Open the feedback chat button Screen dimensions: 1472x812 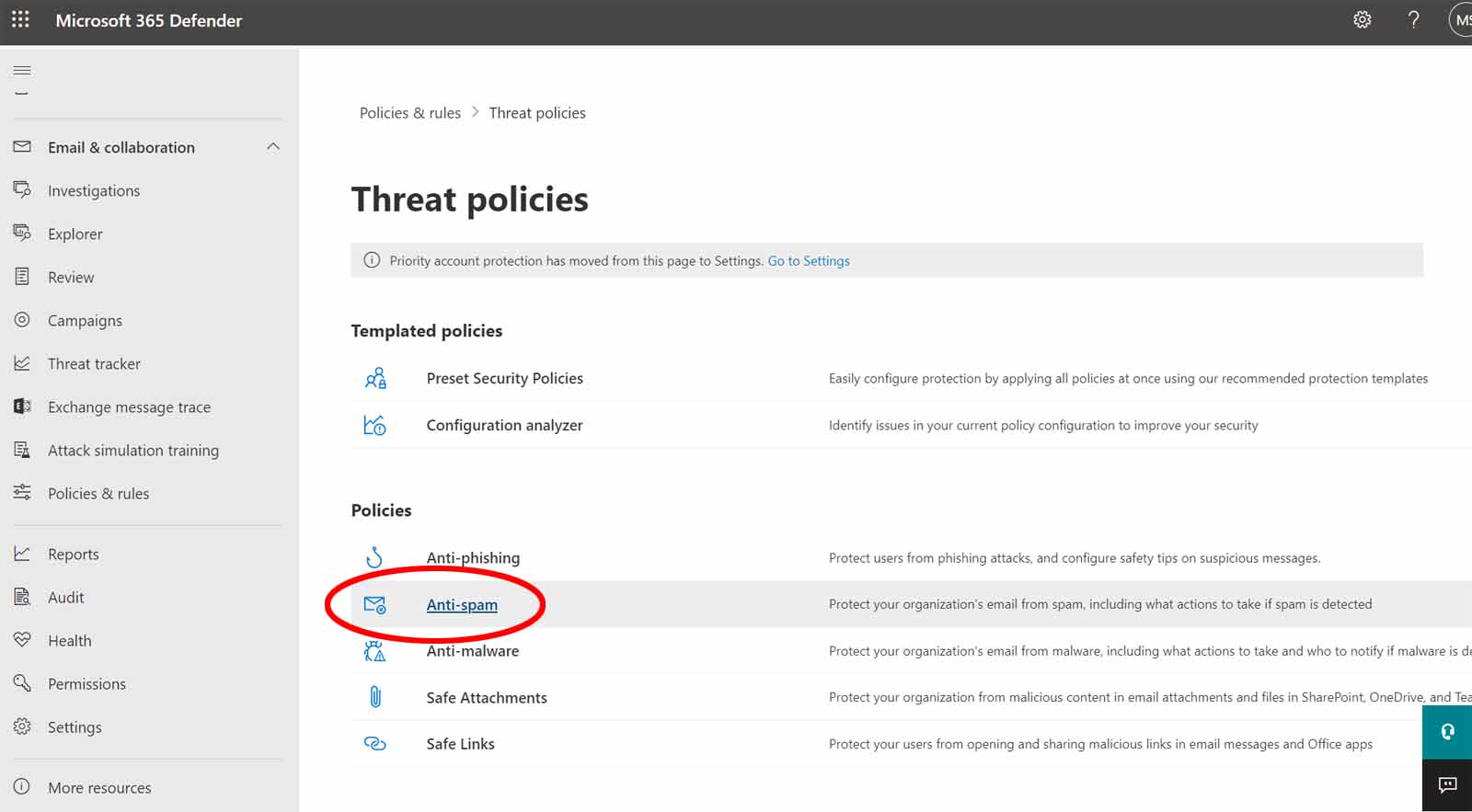point(1447,785)
